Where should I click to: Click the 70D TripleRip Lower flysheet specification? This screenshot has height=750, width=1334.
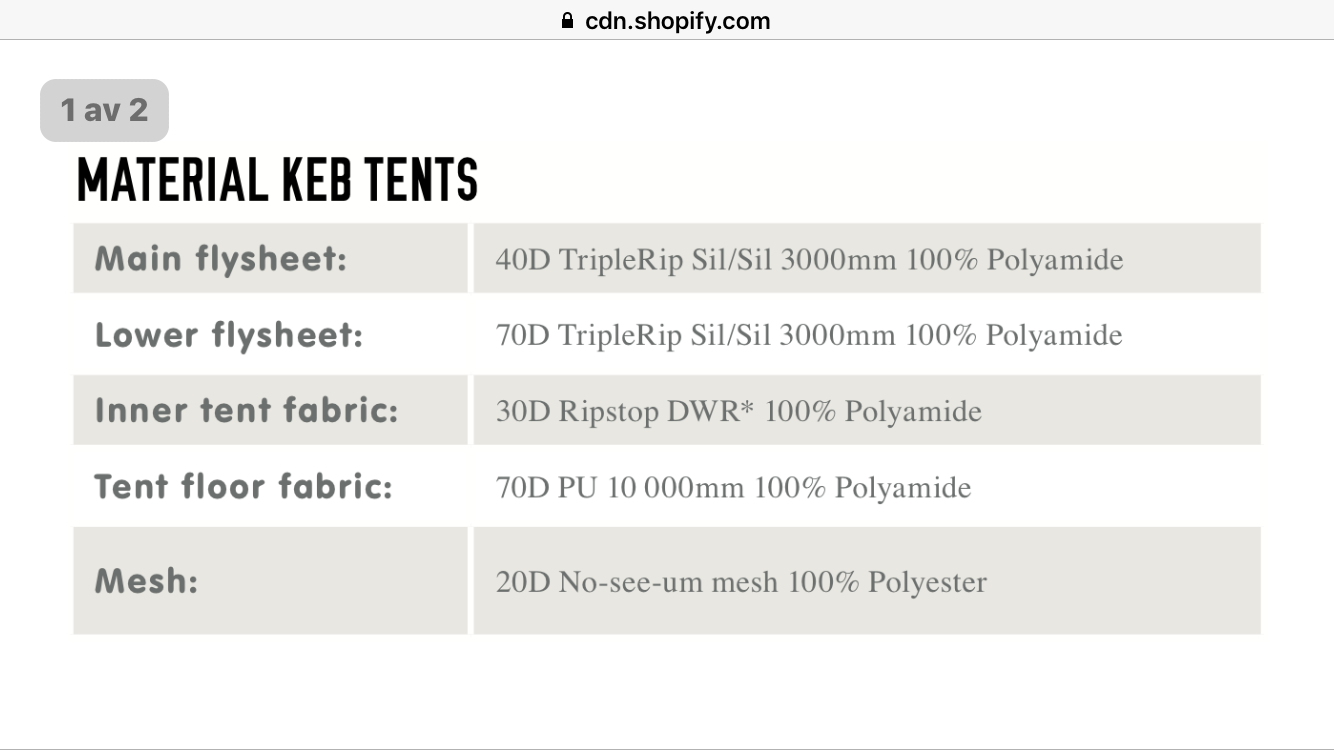[809, 335]
